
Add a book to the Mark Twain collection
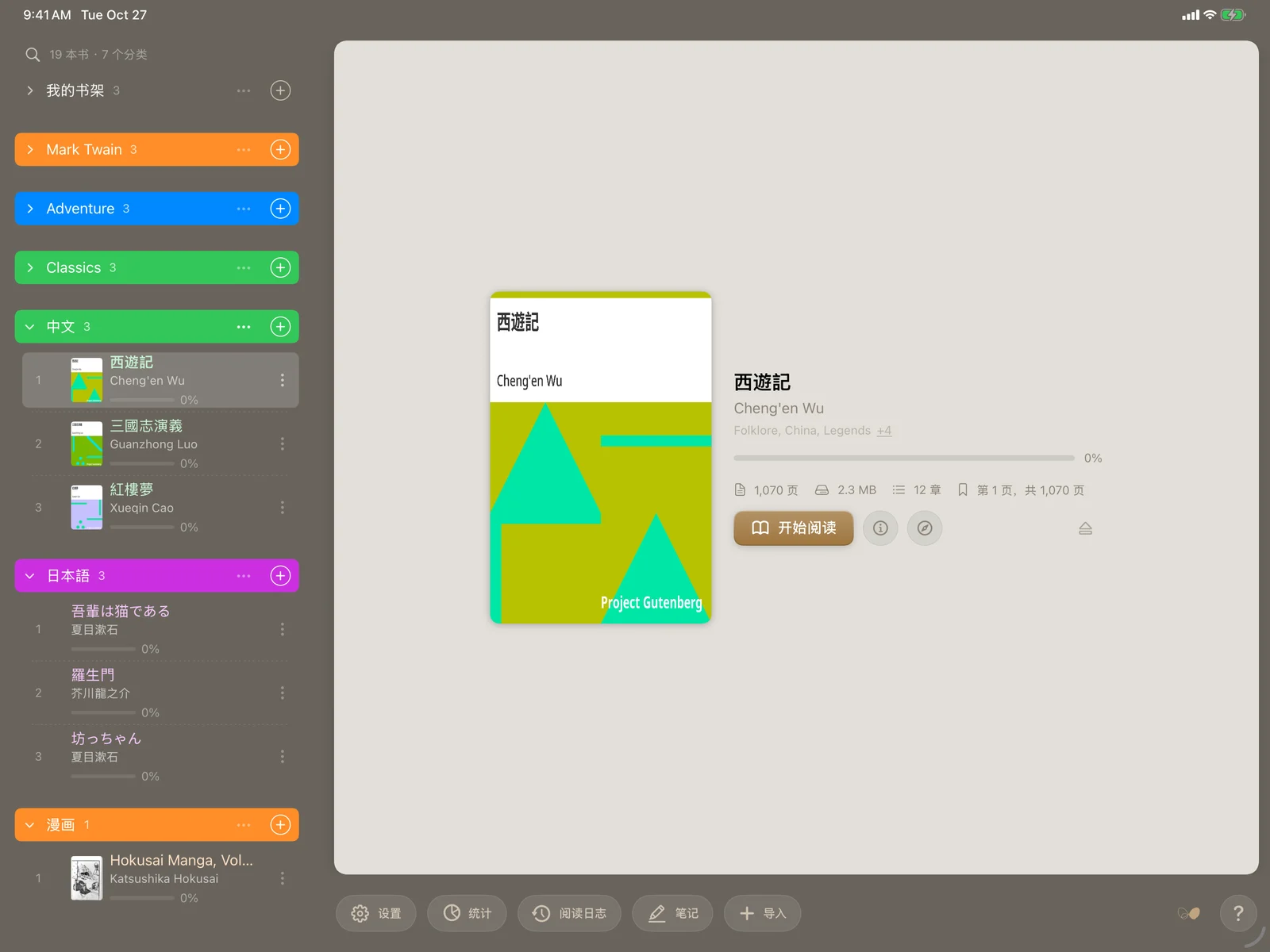point(280,149)
